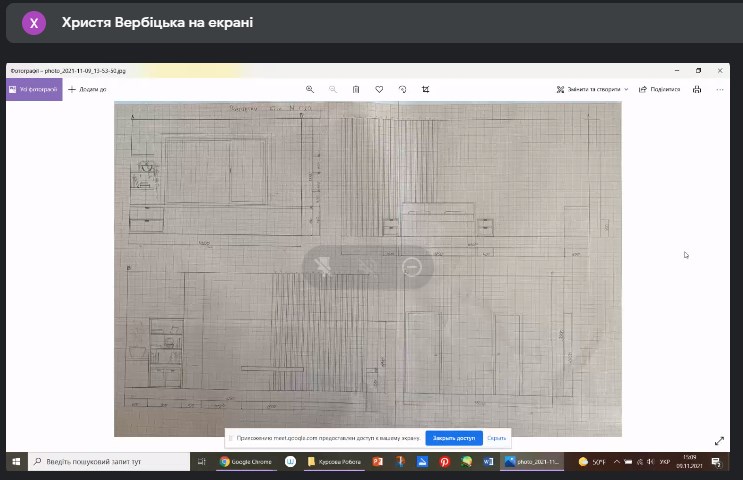Click the circled minus in the Meet overlay
The height and width of the screenshot is (480, 743).
(x=411, y=266)
